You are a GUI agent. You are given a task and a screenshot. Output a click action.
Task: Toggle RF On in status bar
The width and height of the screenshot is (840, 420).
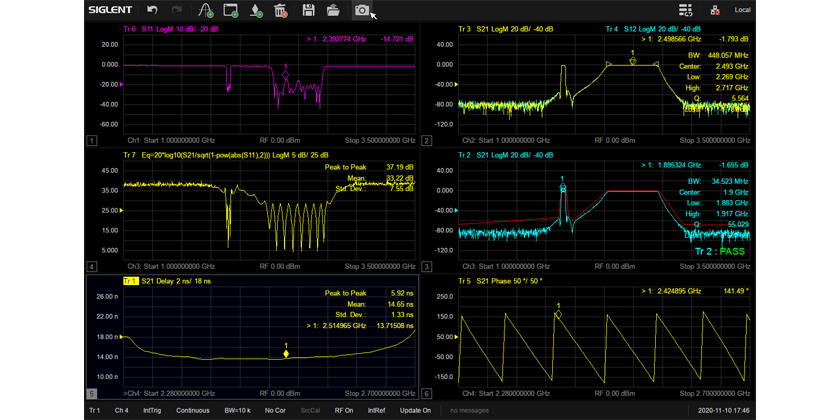(x=344, y=410)
